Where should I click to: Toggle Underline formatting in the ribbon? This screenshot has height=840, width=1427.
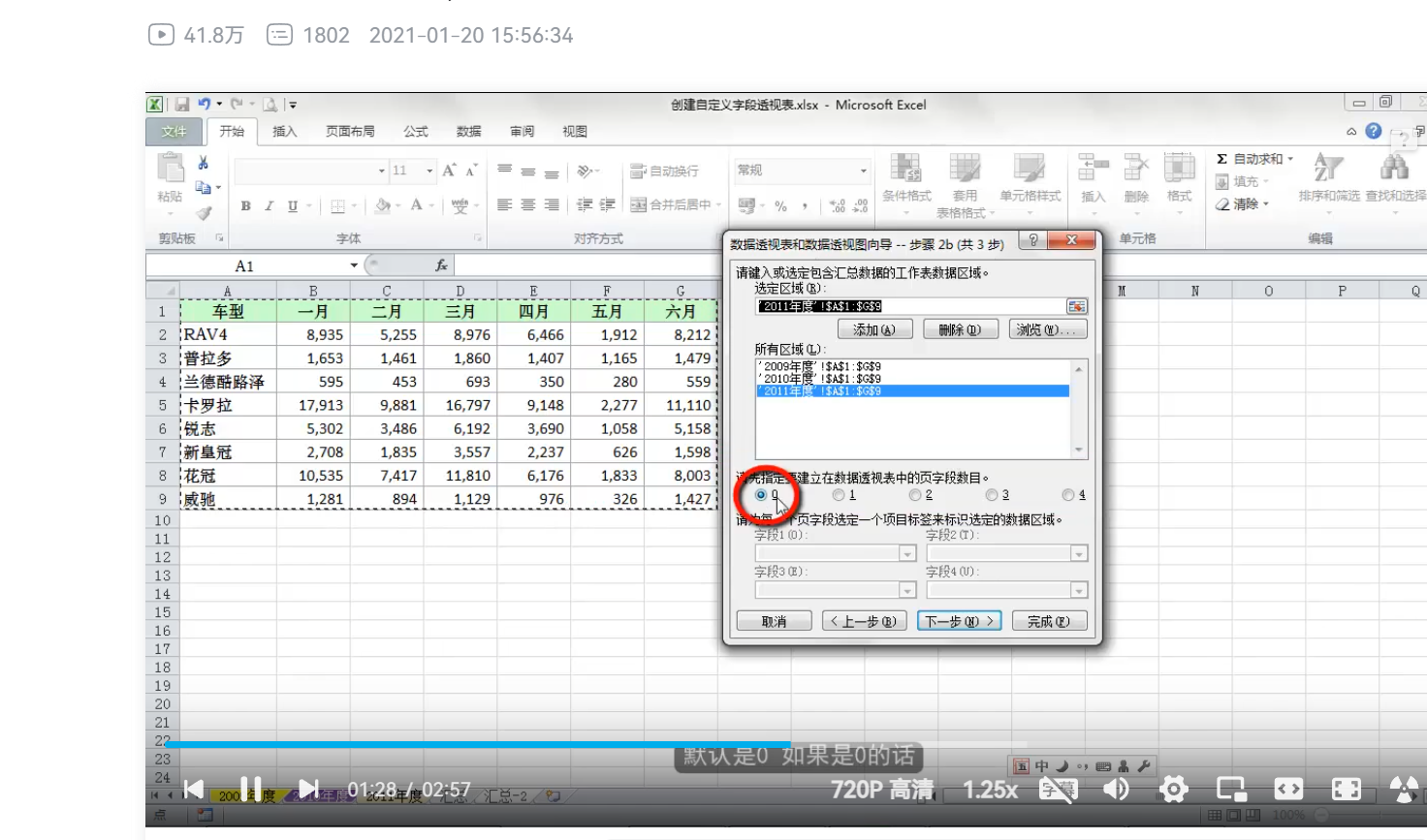[292, 205]
